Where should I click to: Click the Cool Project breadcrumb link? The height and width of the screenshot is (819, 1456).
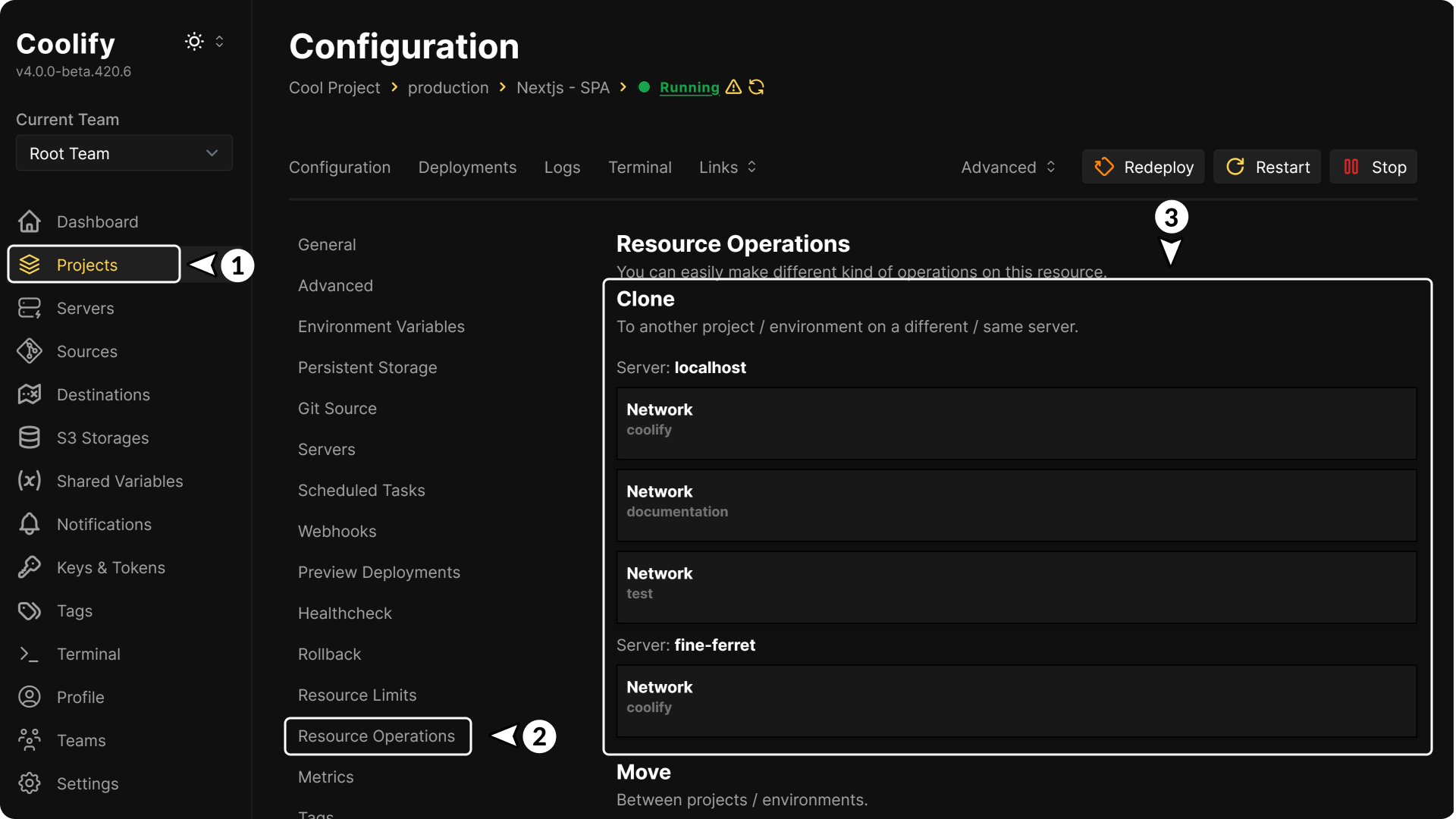pos(334,87)
